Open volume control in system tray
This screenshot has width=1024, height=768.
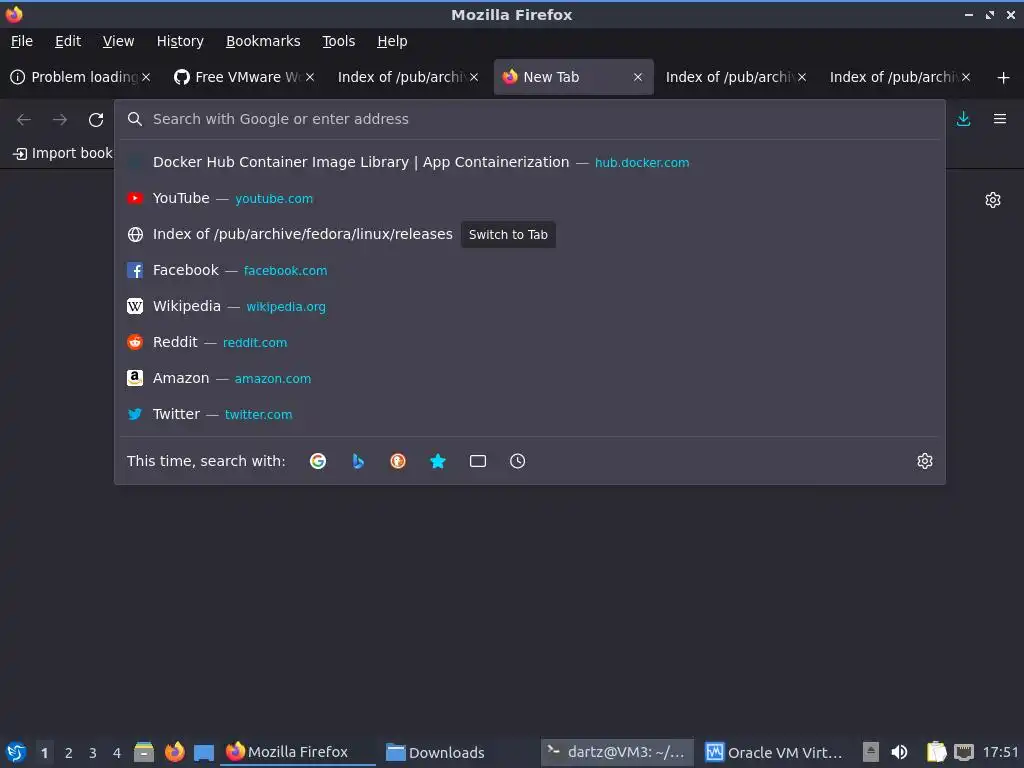pyautogui.click(x=899, y=752)
